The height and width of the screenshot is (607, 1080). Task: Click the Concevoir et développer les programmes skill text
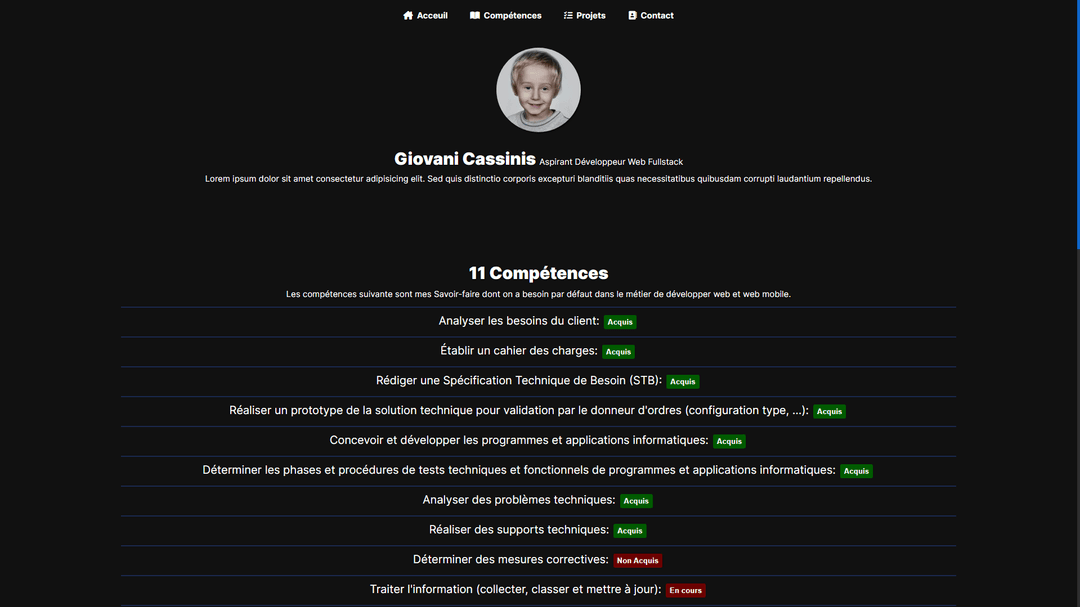(x=518, y=440)
